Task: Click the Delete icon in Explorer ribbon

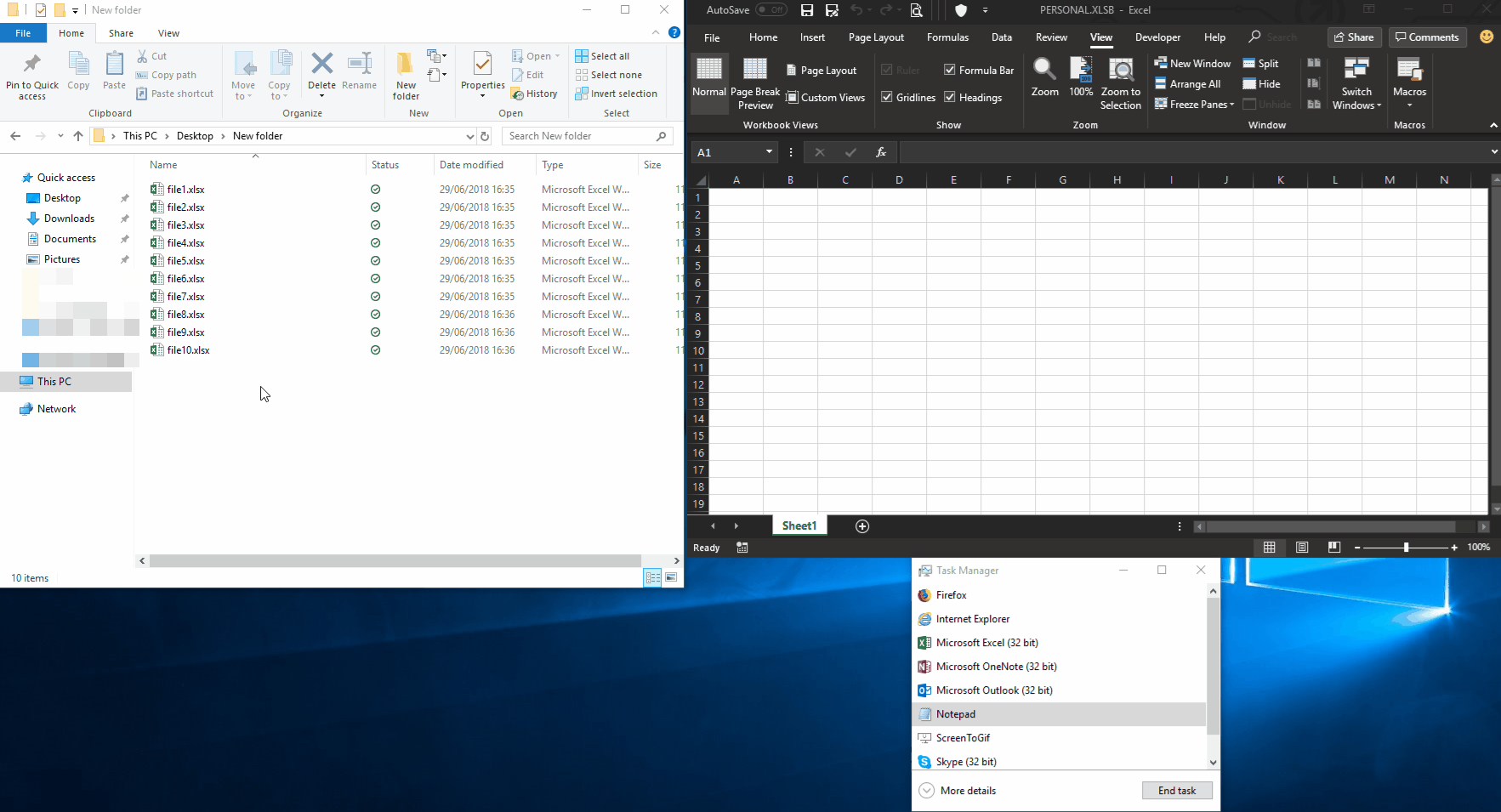Action: coord(321,65)
